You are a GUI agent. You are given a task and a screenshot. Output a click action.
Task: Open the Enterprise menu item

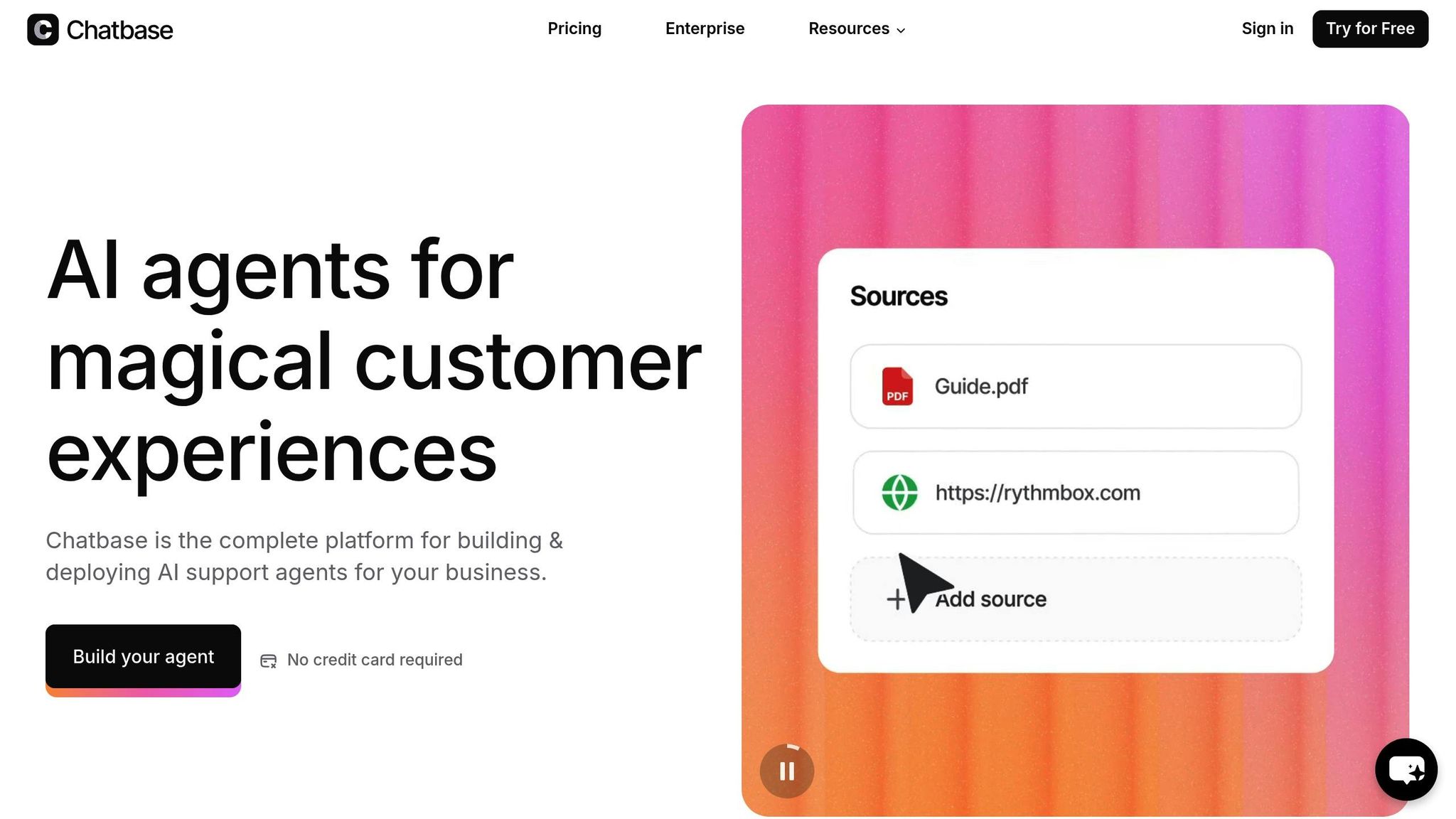[x=705, y=28]
